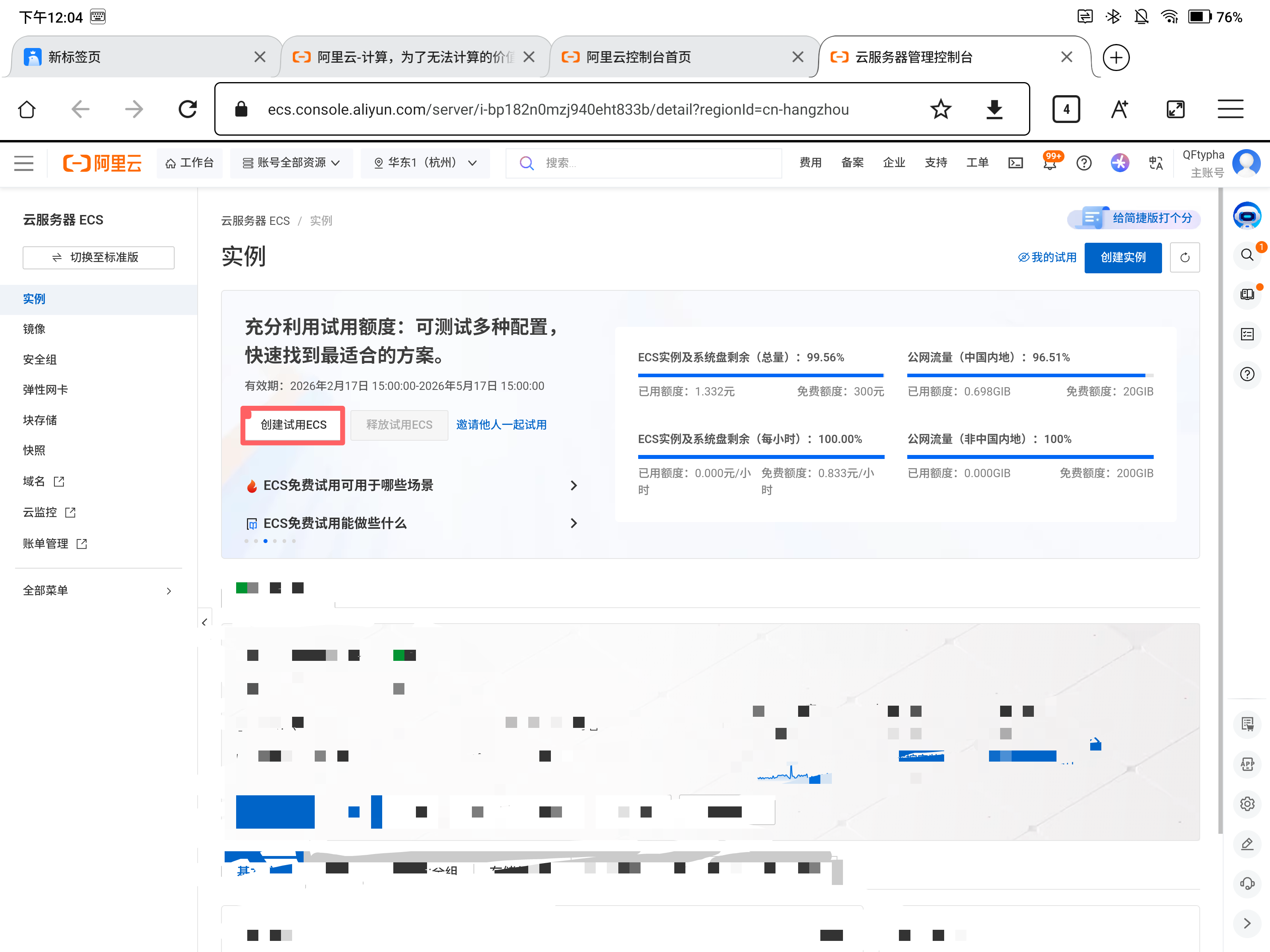
Task: Switch to standard version via 切换至标准版
Action: click(x=98, y=258)
